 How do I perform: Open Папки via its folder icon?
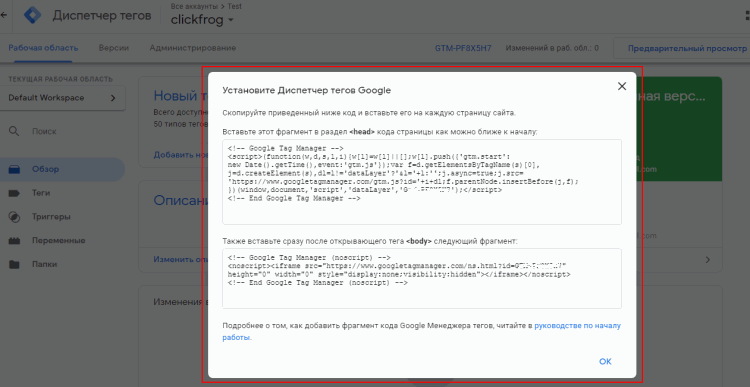[x=14, y=264]
